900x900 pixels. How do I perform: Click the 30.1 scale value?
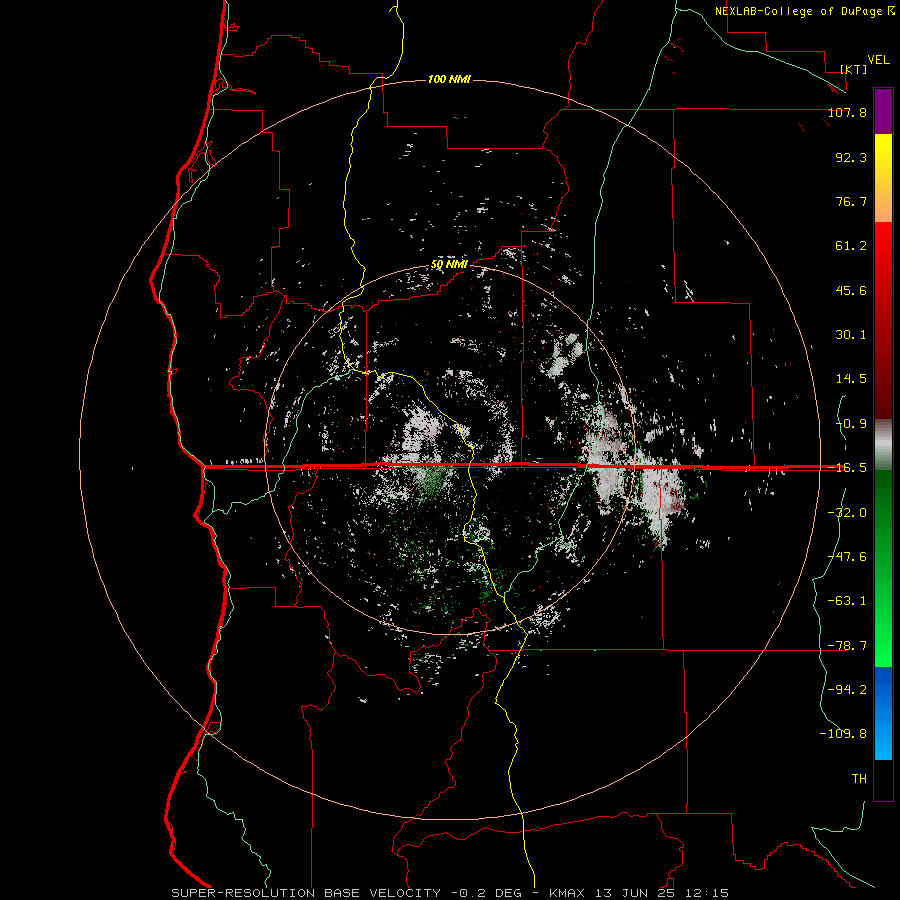tap(851, 335)
